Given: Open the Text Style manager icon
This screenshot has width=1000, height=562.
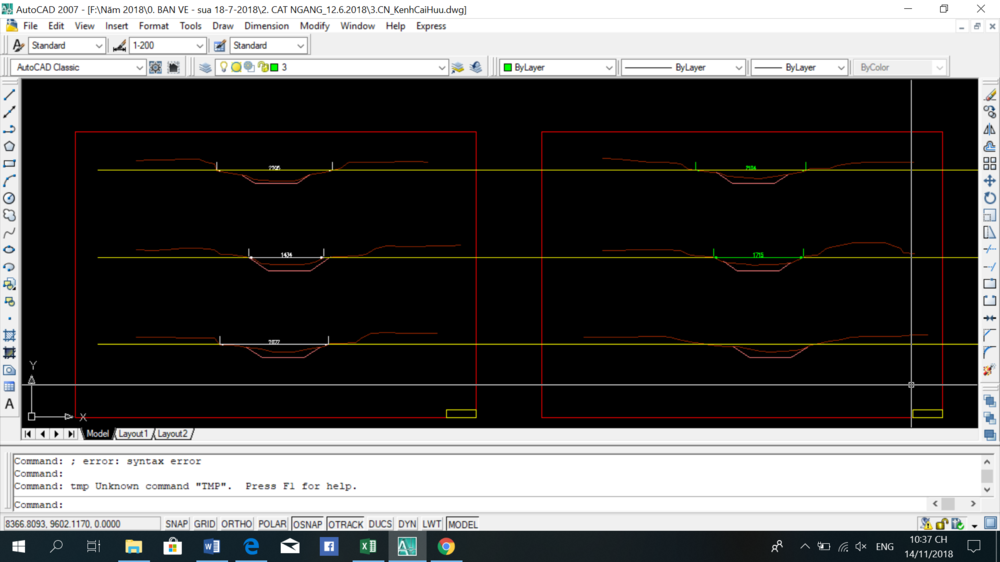Looking at the screenshot, I should point(18,46).
